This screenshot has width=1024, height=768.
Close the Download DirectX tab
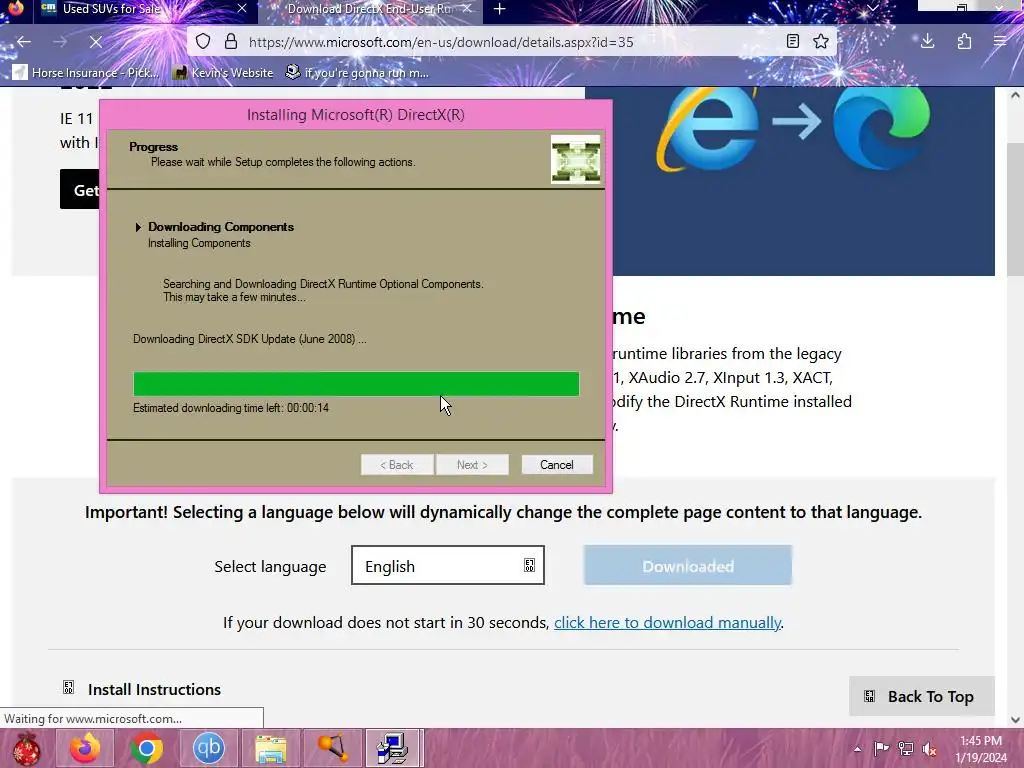pyautogui.click(x=467, y=8)
